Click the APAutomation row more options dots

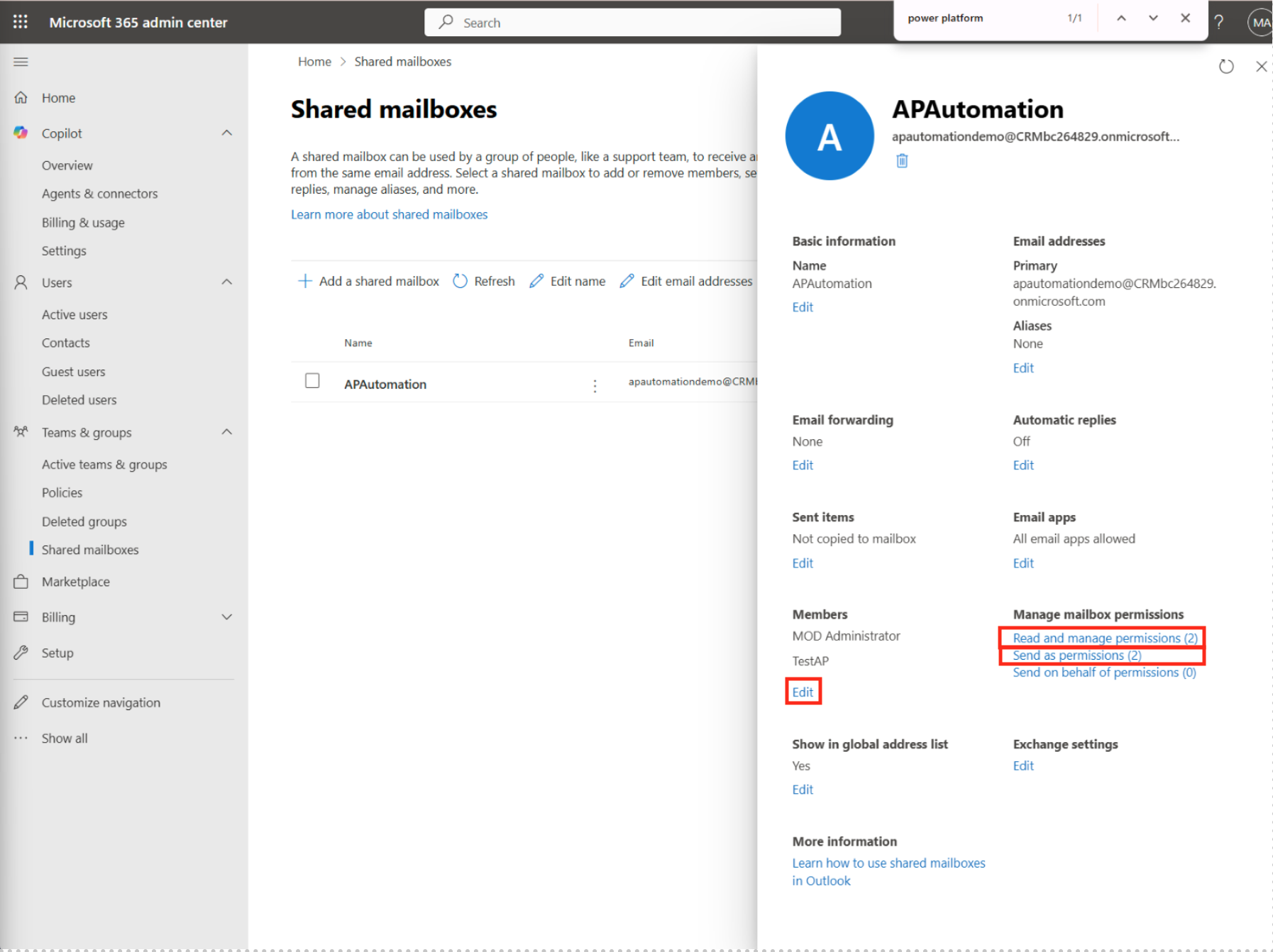click(595, 385)
